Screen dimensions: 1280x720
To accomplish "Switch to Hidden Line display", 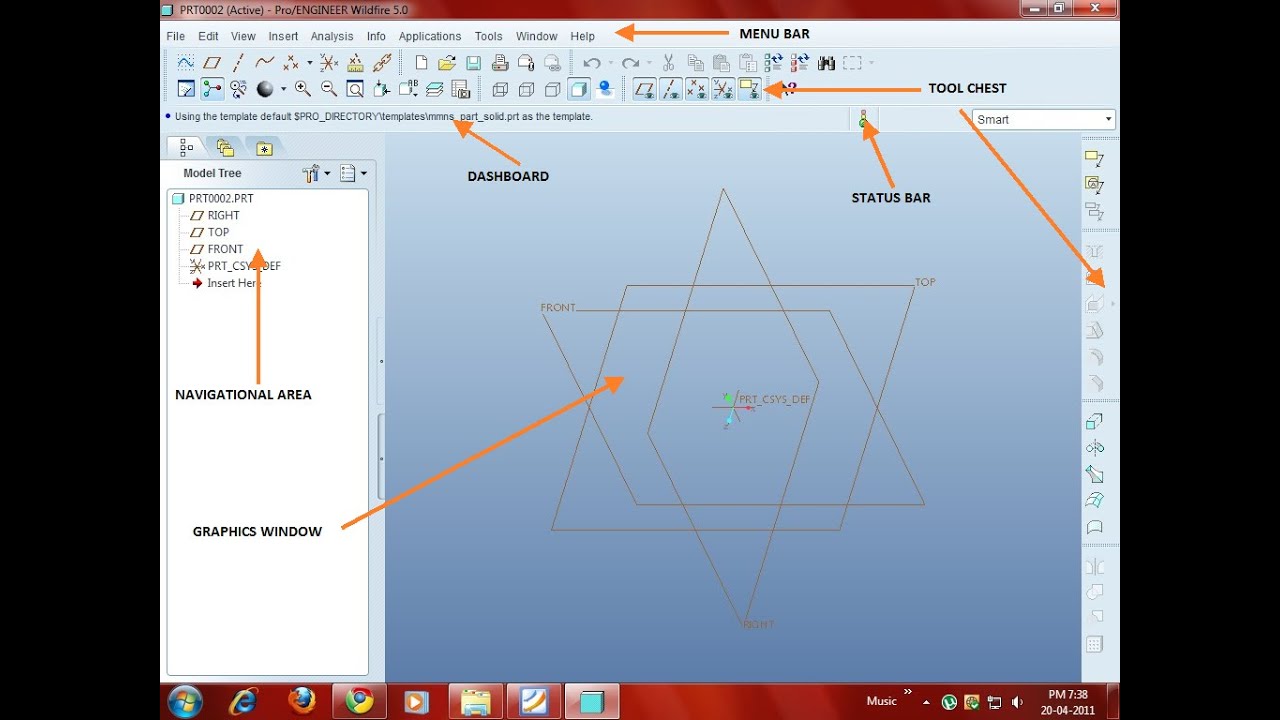I will point(526,89).
